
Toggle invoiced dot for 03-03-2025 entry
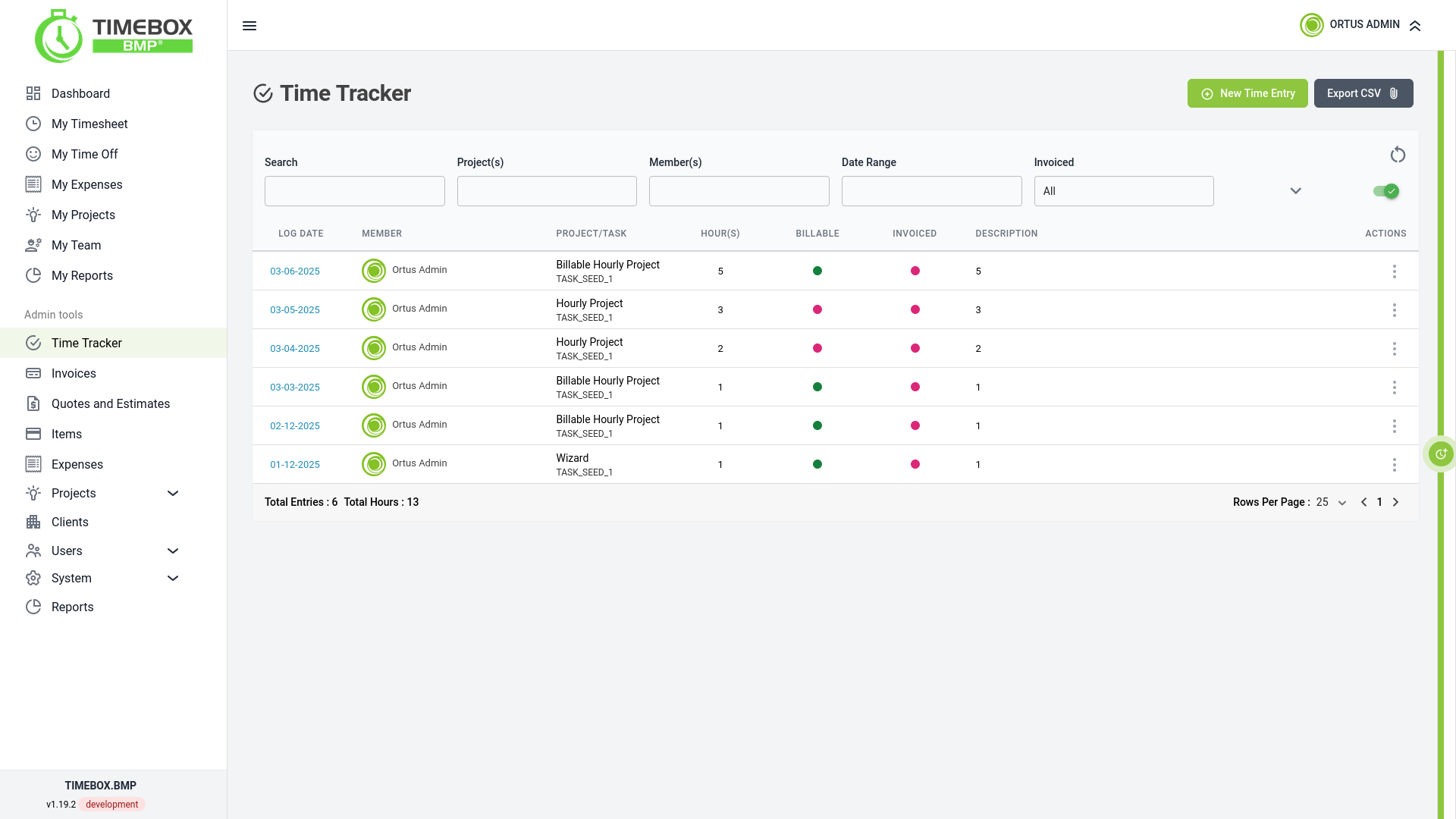pyautogui.click(x=915, y=387)
